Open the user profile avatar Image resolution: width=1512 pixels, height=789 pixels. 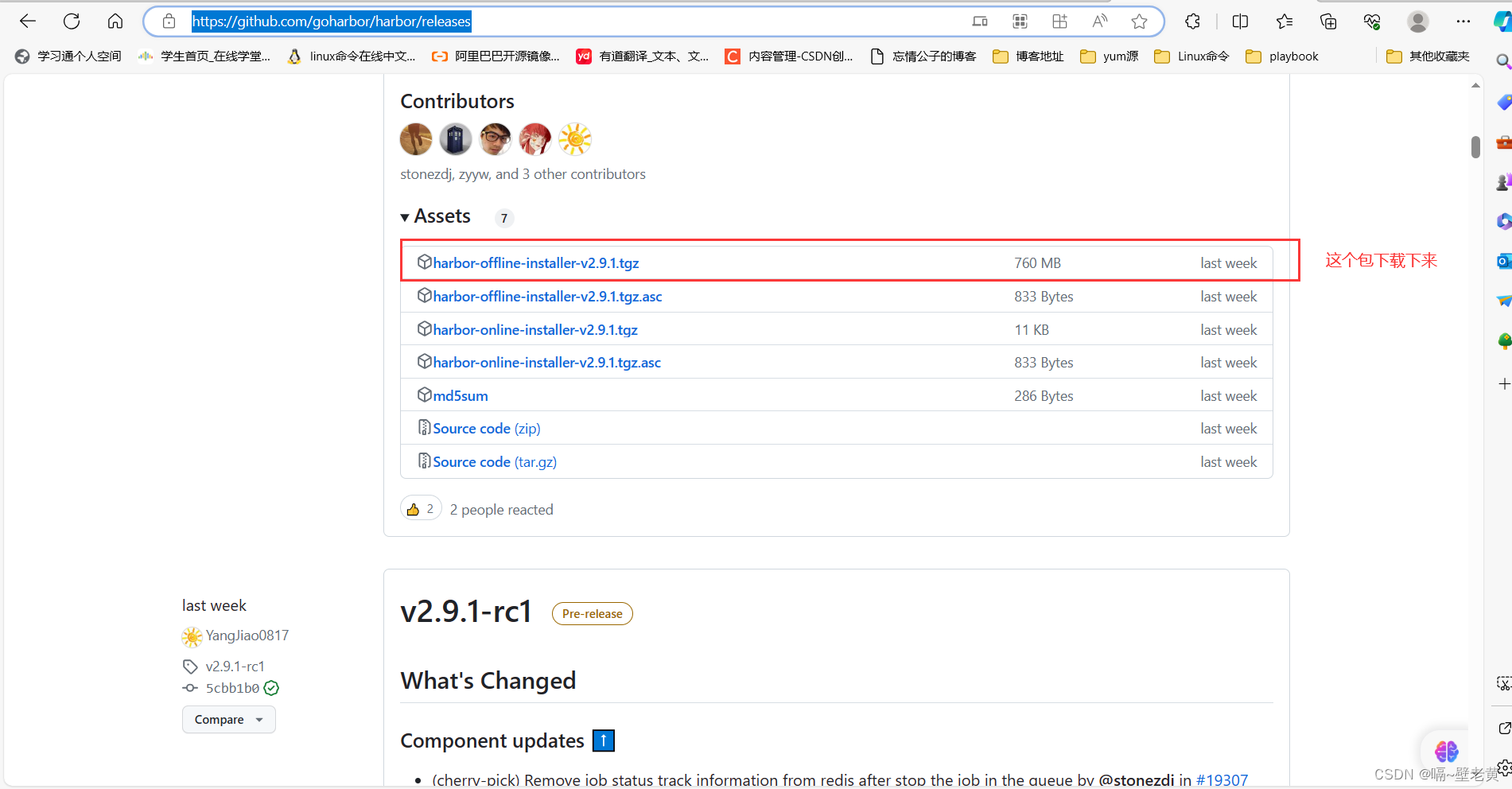(1418, 21)
